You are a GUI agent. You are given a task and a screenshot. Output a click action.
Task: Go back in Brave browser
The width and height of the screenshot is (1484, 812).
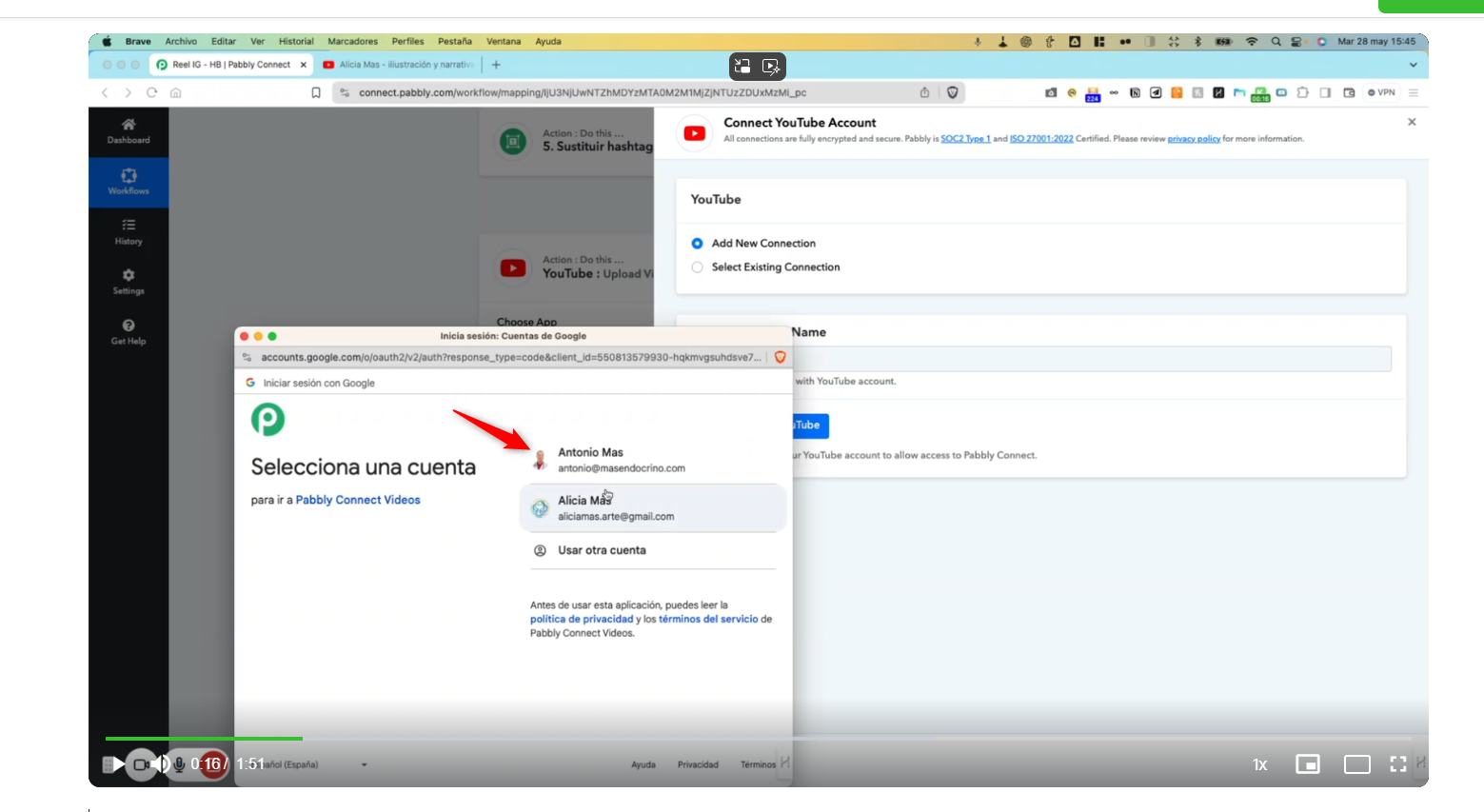pos(105,92)
